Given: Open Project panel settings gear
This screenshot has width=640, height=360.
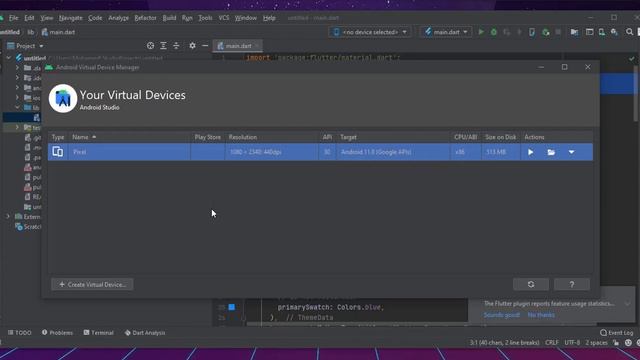Looking at the screenshot, I should pos(192,46).
